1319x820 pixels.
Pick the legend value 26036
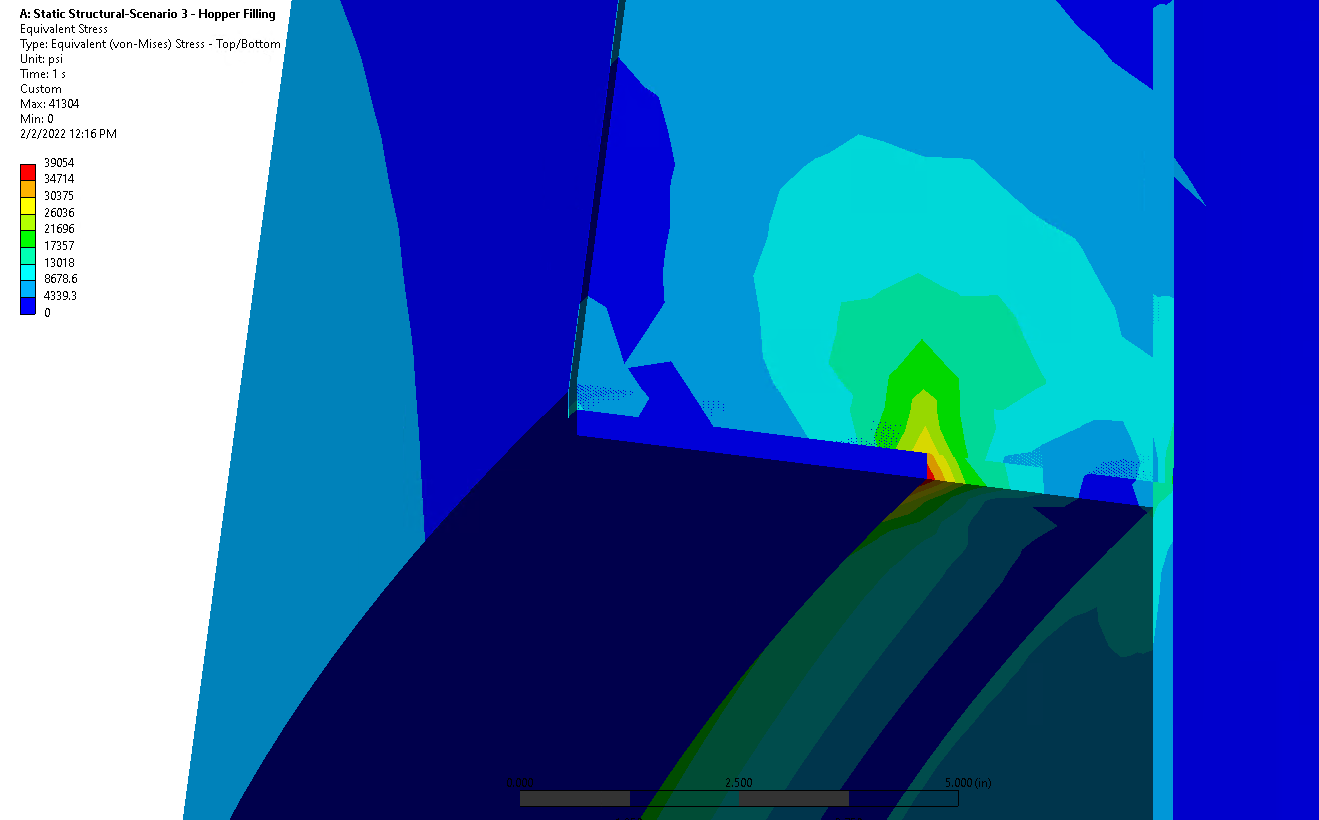59,213
